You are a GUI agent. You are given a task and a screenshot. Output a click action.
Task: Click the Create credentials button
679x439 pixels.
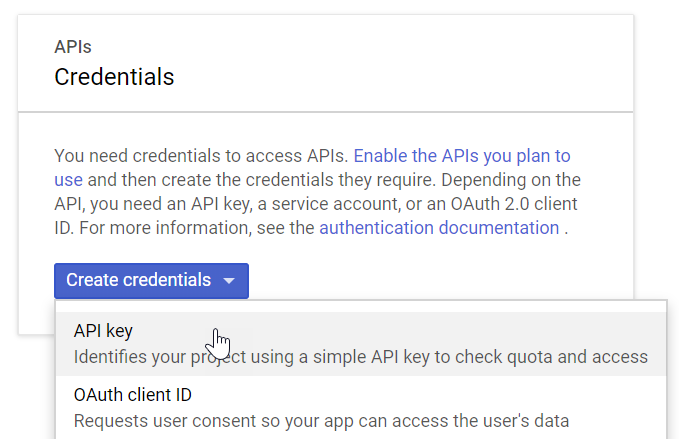click(151, 281)
